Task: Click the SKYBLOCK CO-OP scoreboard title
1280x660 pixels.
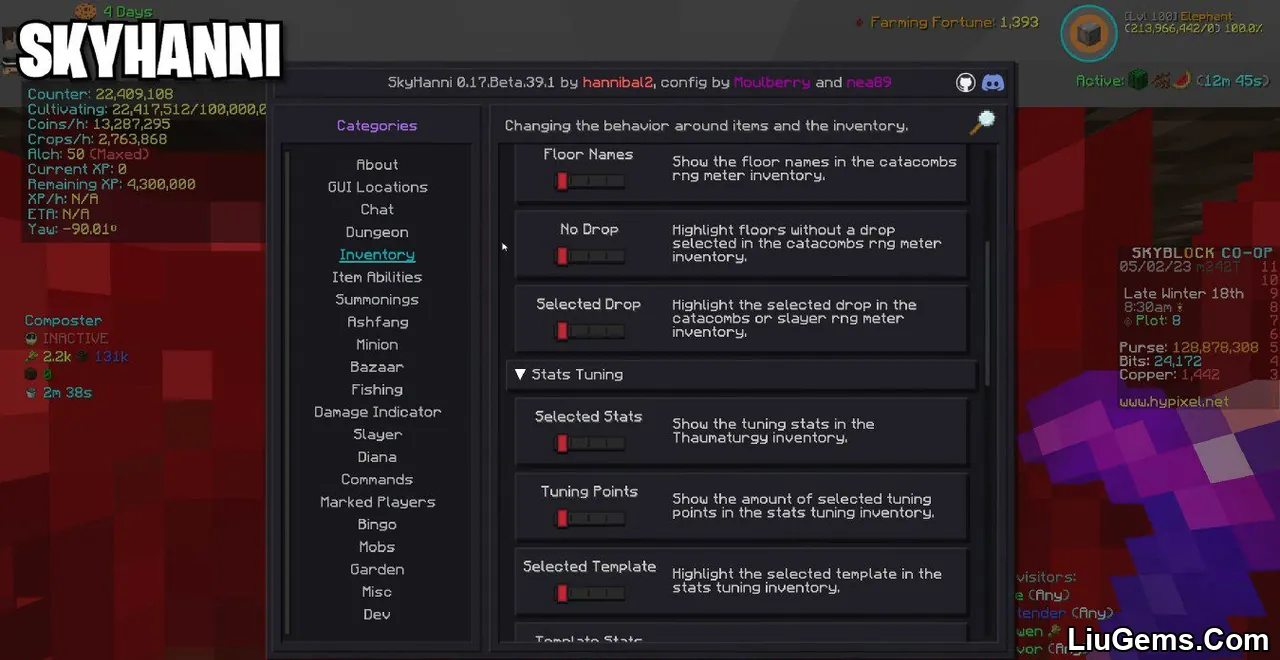Action: (x=1201, y=253)
